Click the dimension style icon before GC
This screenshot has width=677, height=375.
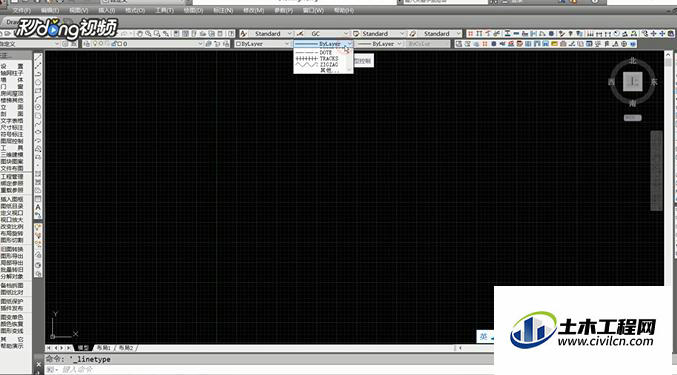pyautogui.click(x=300, y=33)
